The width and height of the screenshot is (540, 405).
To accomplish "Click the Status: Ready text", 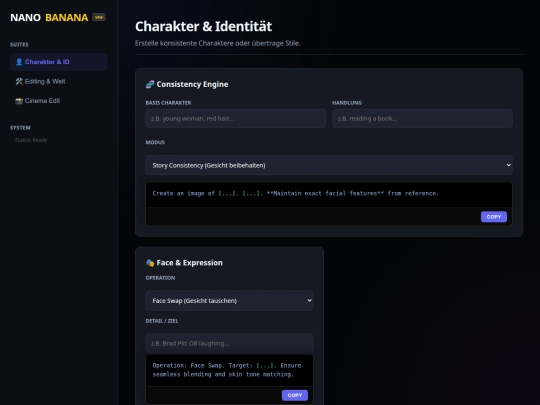I will (31, 140).
